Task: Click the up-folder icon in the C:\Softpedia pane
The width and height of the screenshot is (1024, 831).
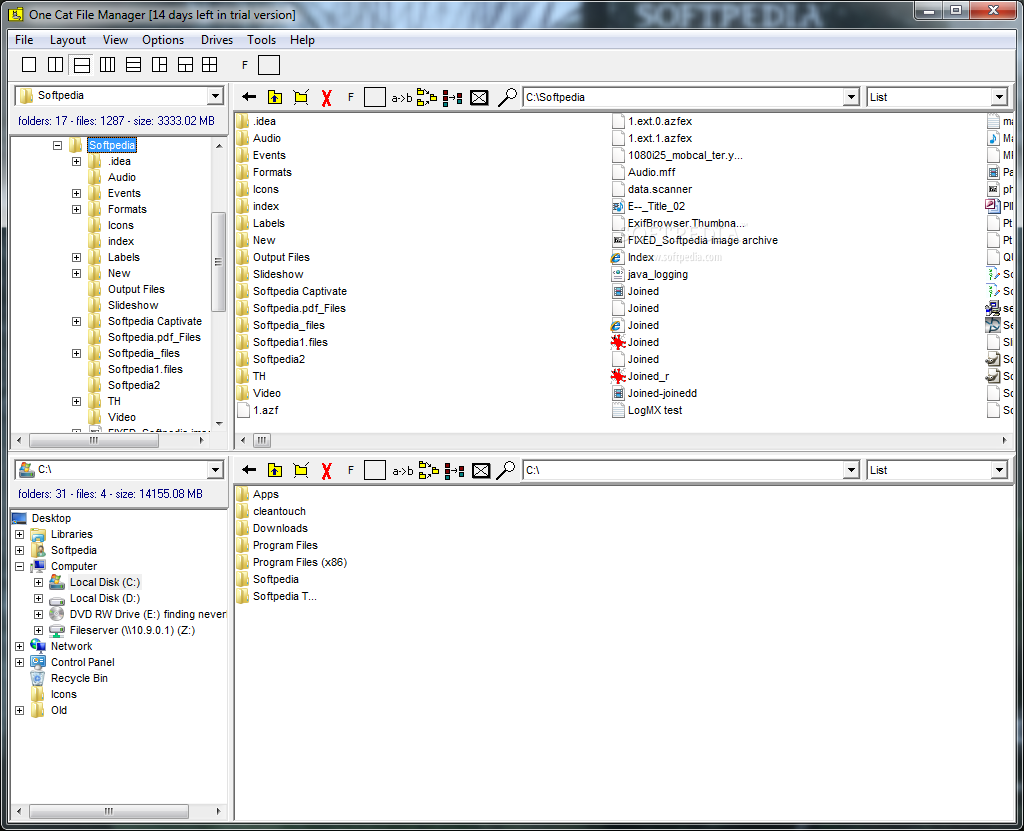Action: click(x=275, y=97)
